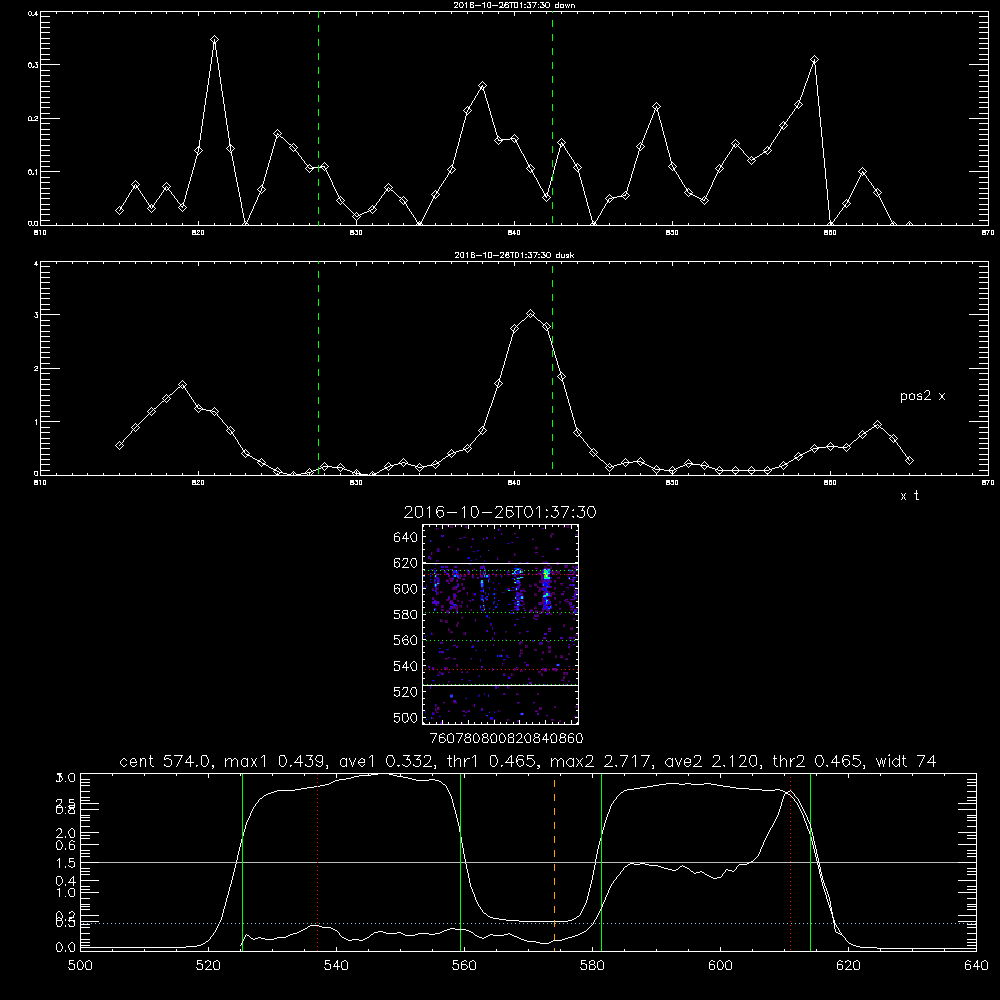This screenshot has width=1000, height=1000.
Task: Click the '560' y-axis label beside the spectrogram image
Action: [406, 640]
